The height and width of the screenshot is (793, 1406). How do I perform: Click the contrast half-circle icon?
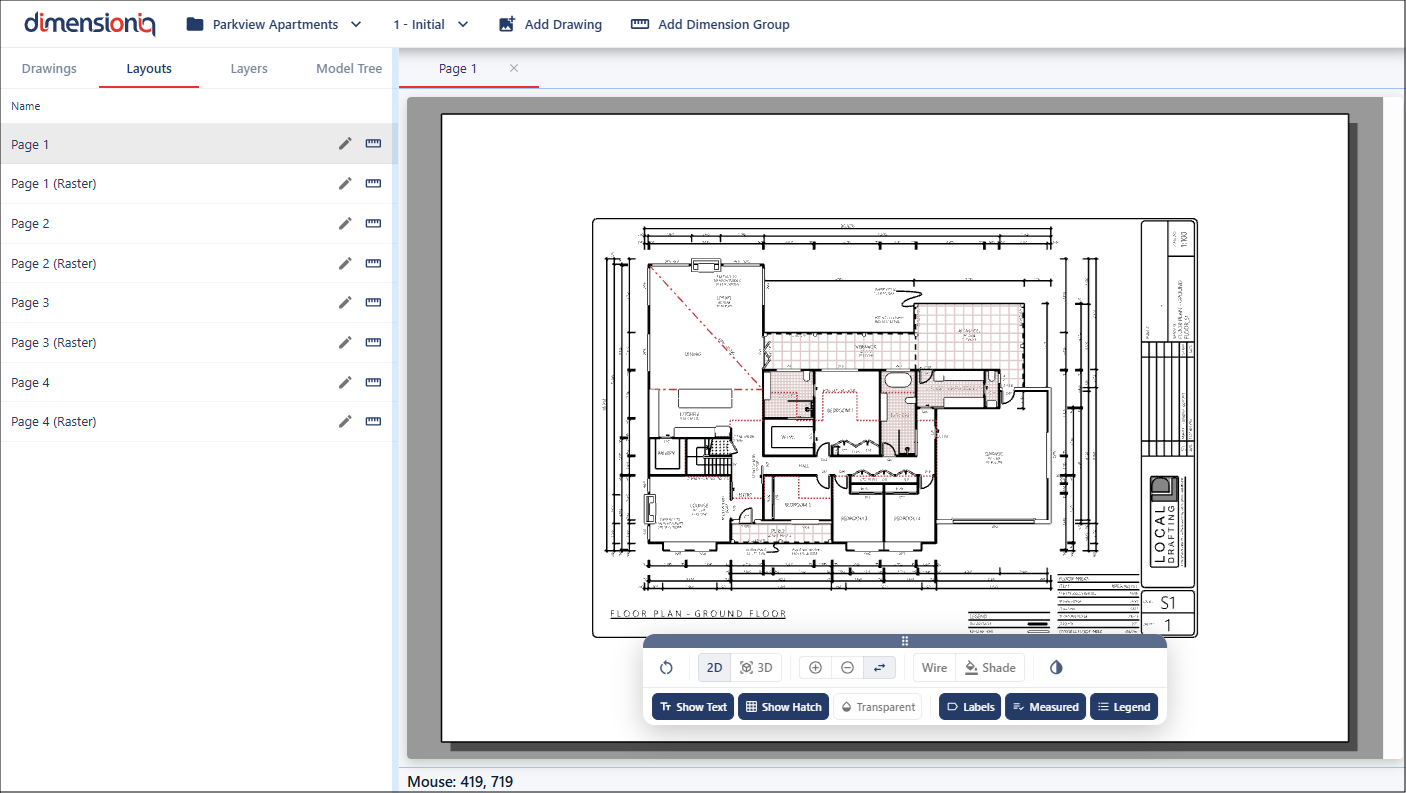[x=1056, y=668]
